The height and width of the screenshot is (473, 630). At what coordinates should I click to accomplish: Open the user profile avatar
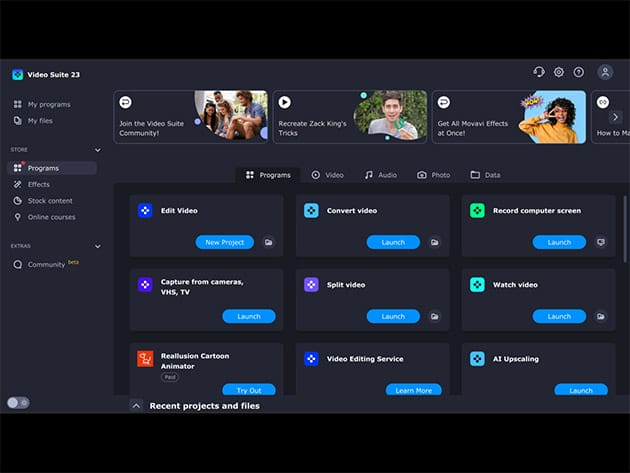tap(605, 72)
